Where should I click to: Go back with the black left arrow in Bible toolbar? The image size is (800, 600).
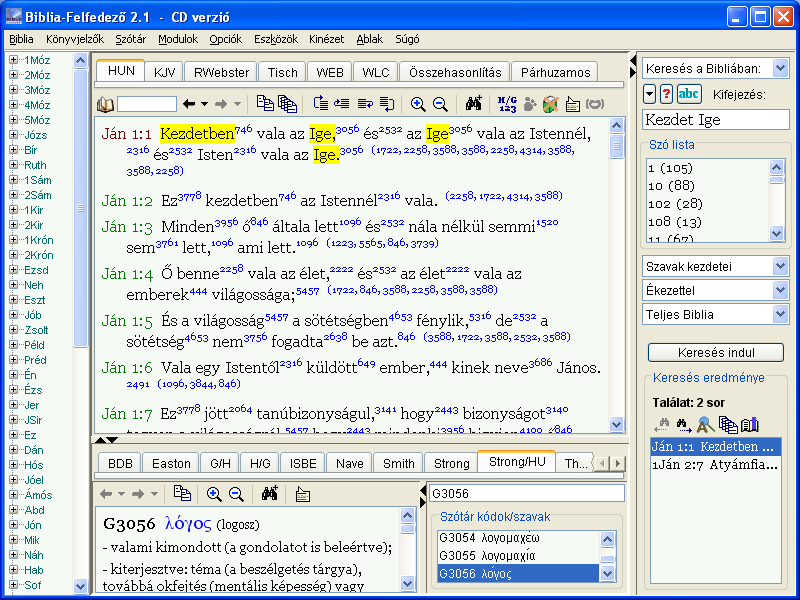point(189,104)
